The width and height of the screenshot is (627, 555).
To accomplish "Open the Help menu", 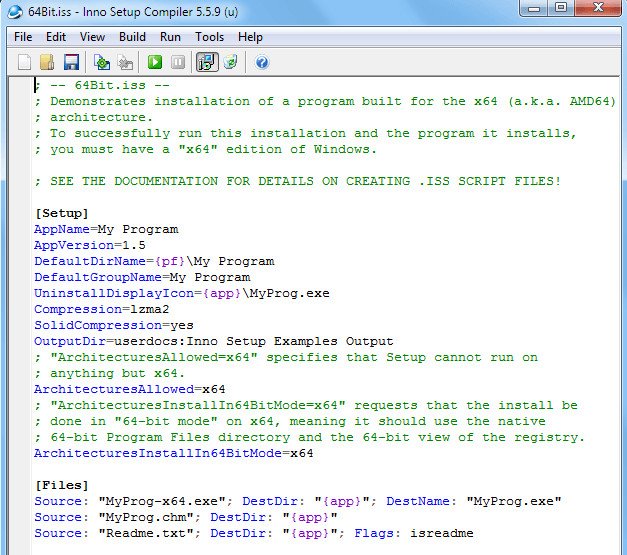I will click(x=250, y=37).
